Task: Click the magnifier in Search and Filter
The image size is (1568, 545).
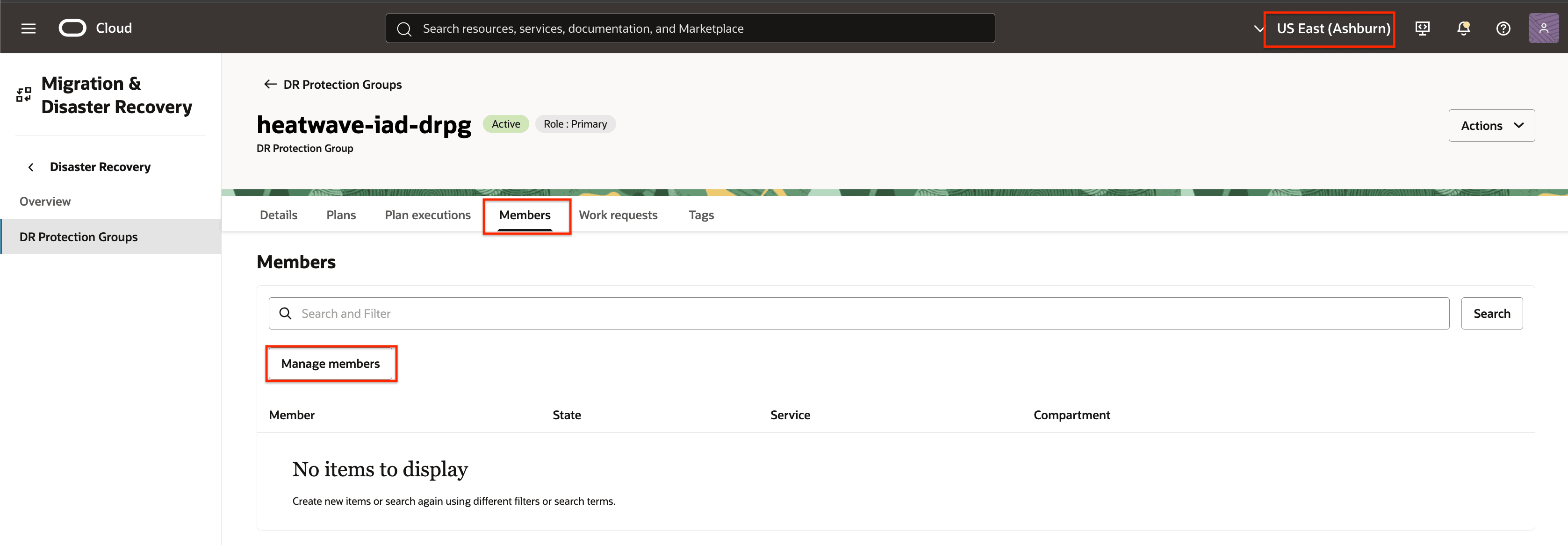Action: [285, 314]
